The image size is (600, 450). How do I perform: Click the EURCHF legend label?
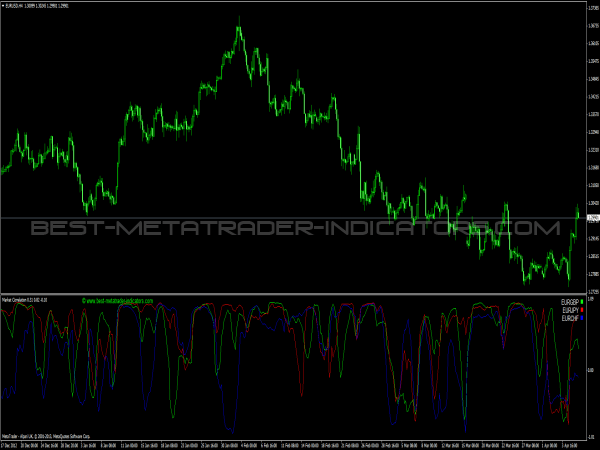click(570, 318)
